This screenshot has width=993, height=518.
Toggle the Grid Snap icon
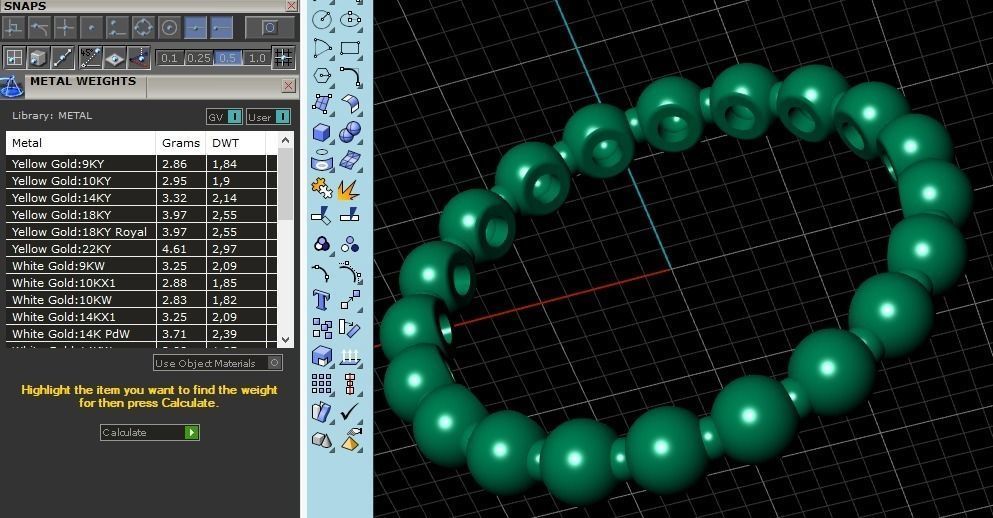283,58
